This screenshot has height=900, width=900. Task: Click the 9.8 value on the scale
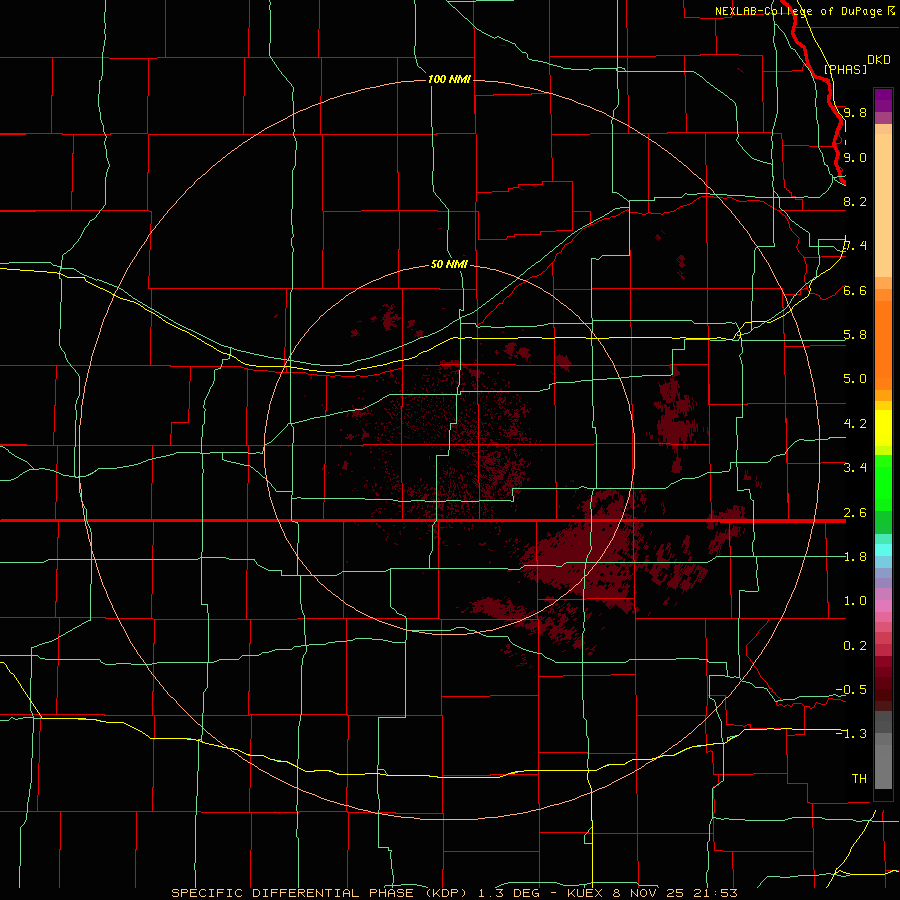(855, 112)
